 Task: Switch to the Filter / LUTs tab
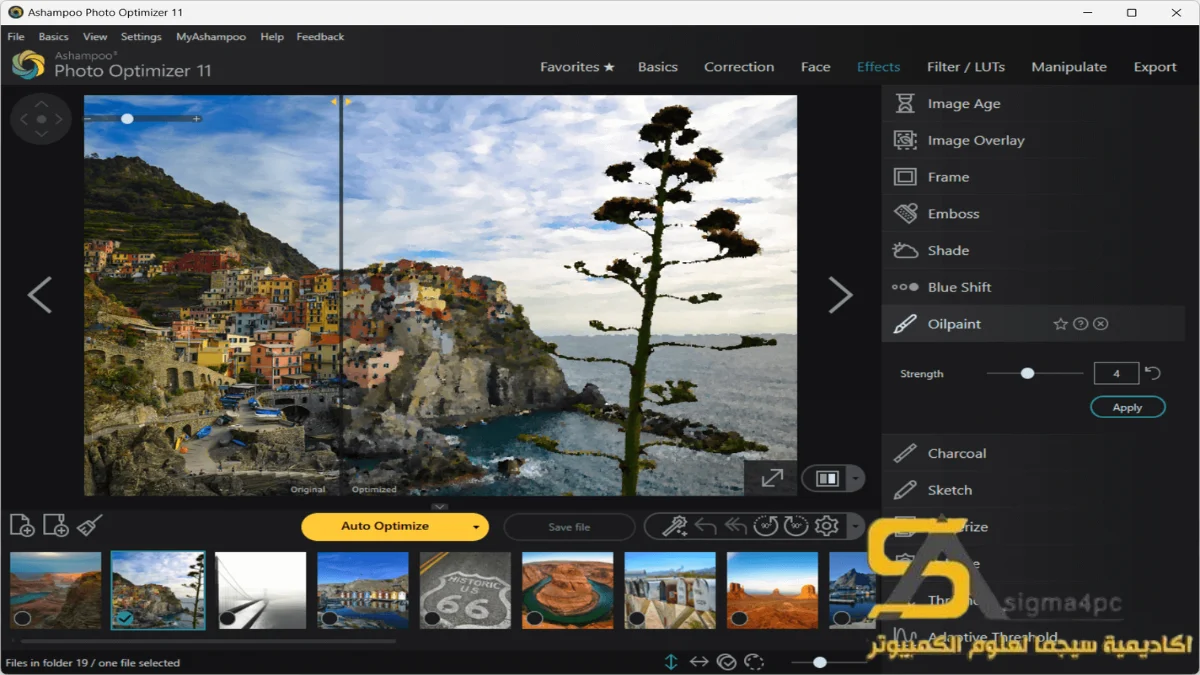[x=966, y=67]
